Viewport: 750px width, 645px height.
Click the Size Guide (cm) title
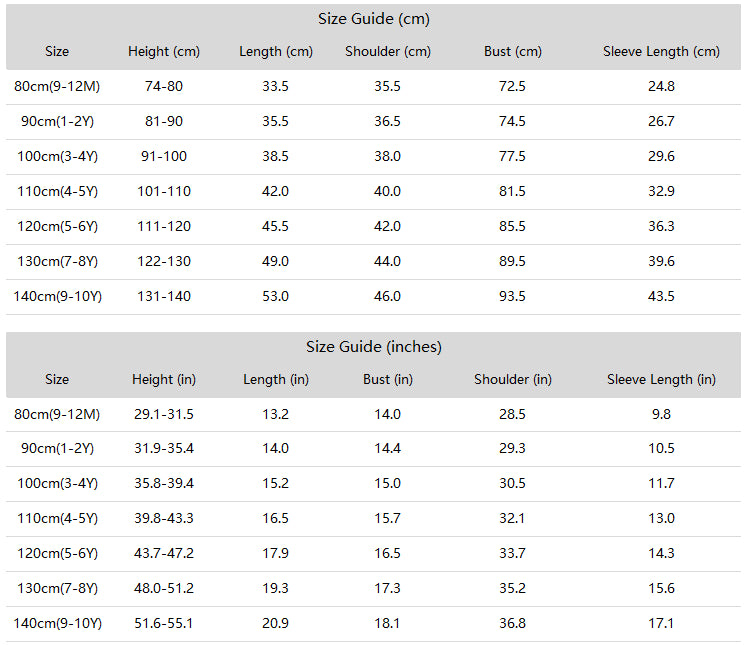tap(374, 19)
